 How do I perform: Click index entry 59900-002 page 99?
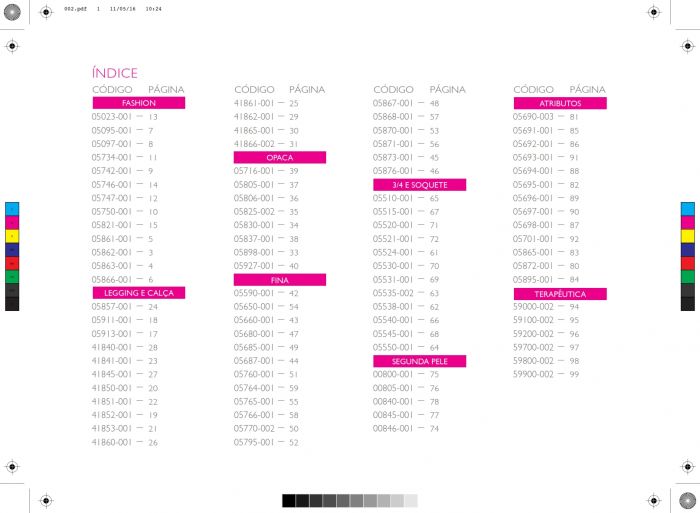click(546, 374)
